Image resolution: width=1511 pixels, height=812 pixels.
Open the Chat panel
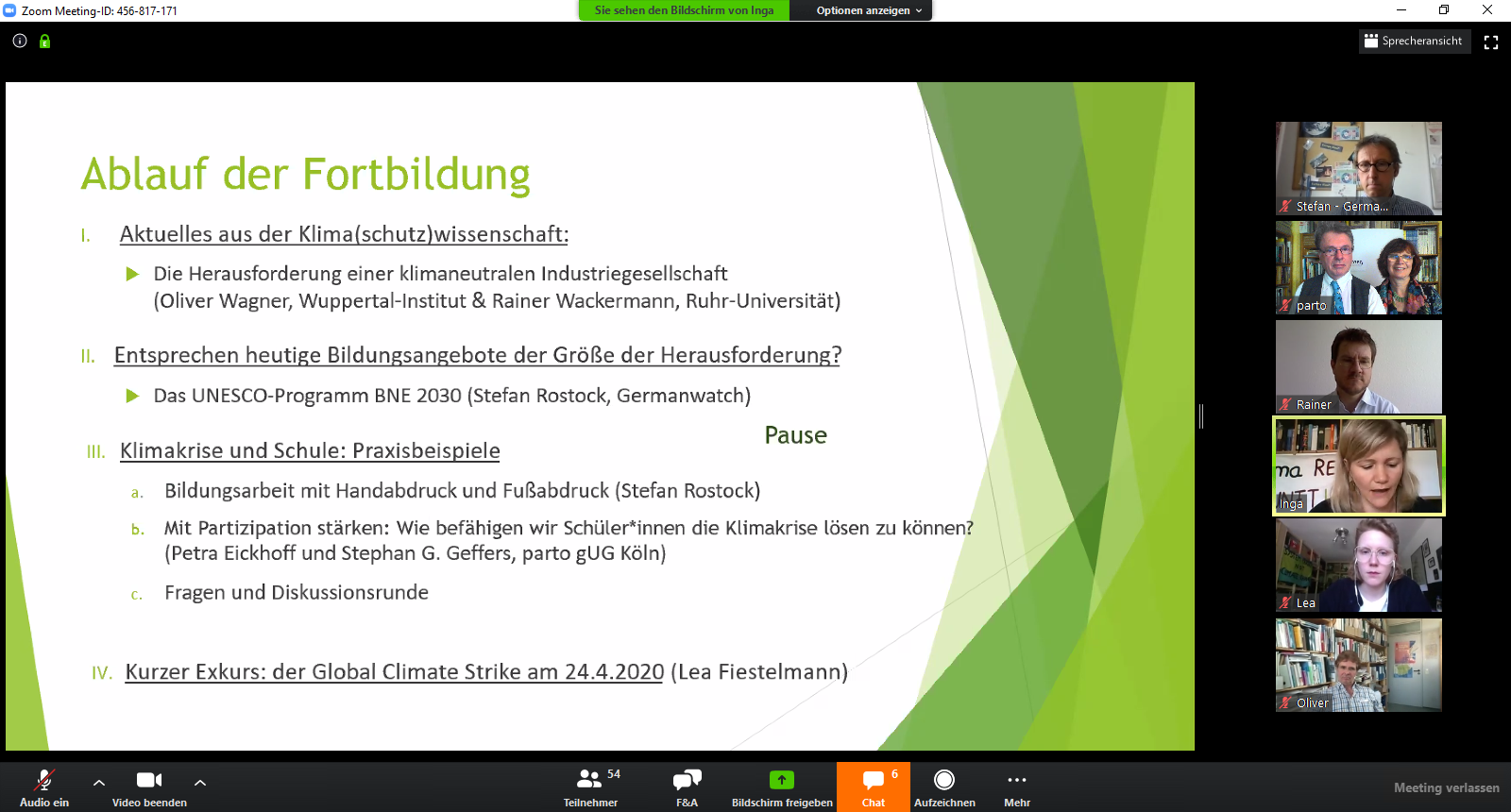[874, 787]
